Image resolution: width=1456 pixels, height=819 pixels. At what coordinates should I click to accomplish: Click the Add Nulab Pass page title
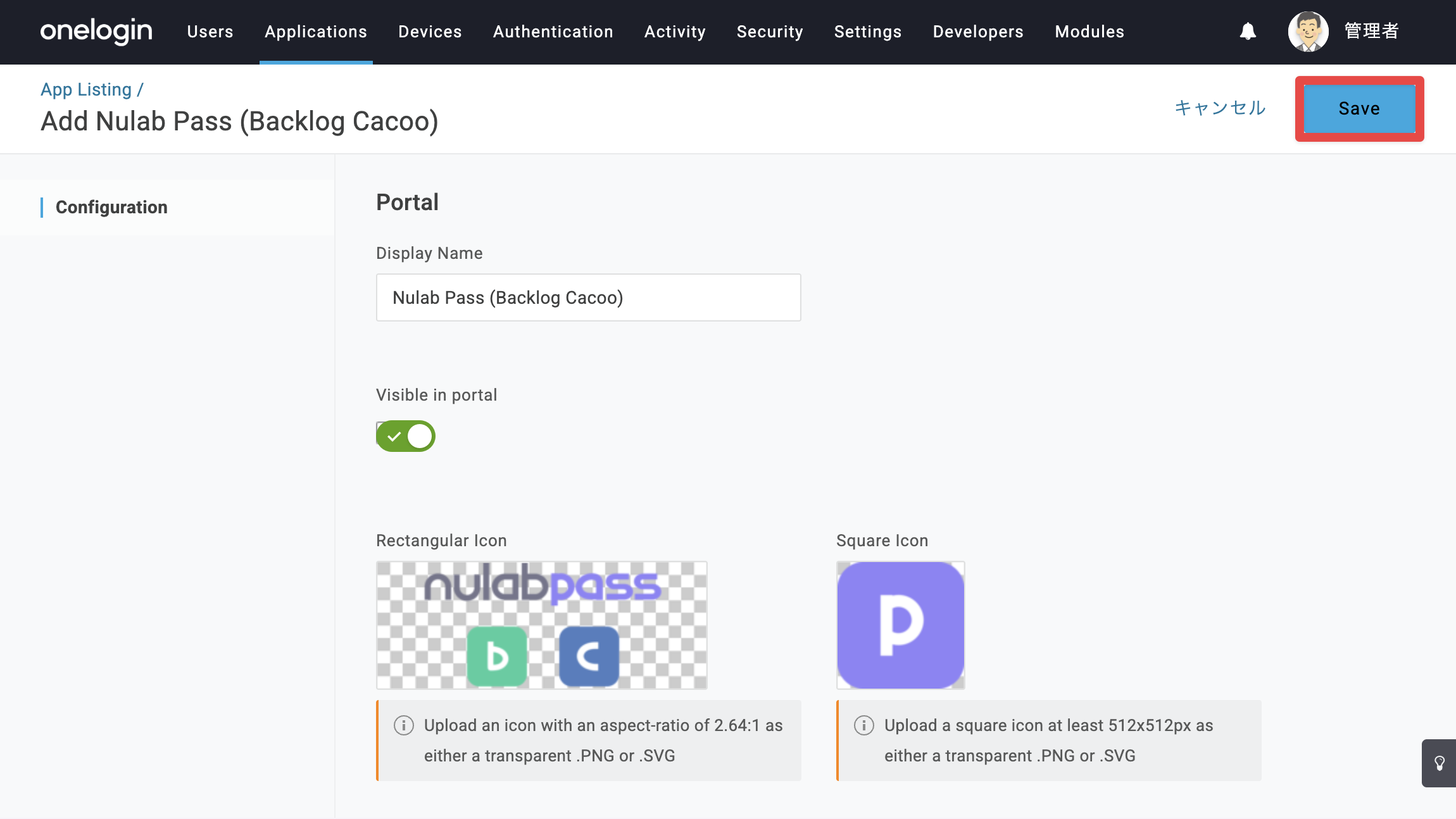[x=239, y=122]
